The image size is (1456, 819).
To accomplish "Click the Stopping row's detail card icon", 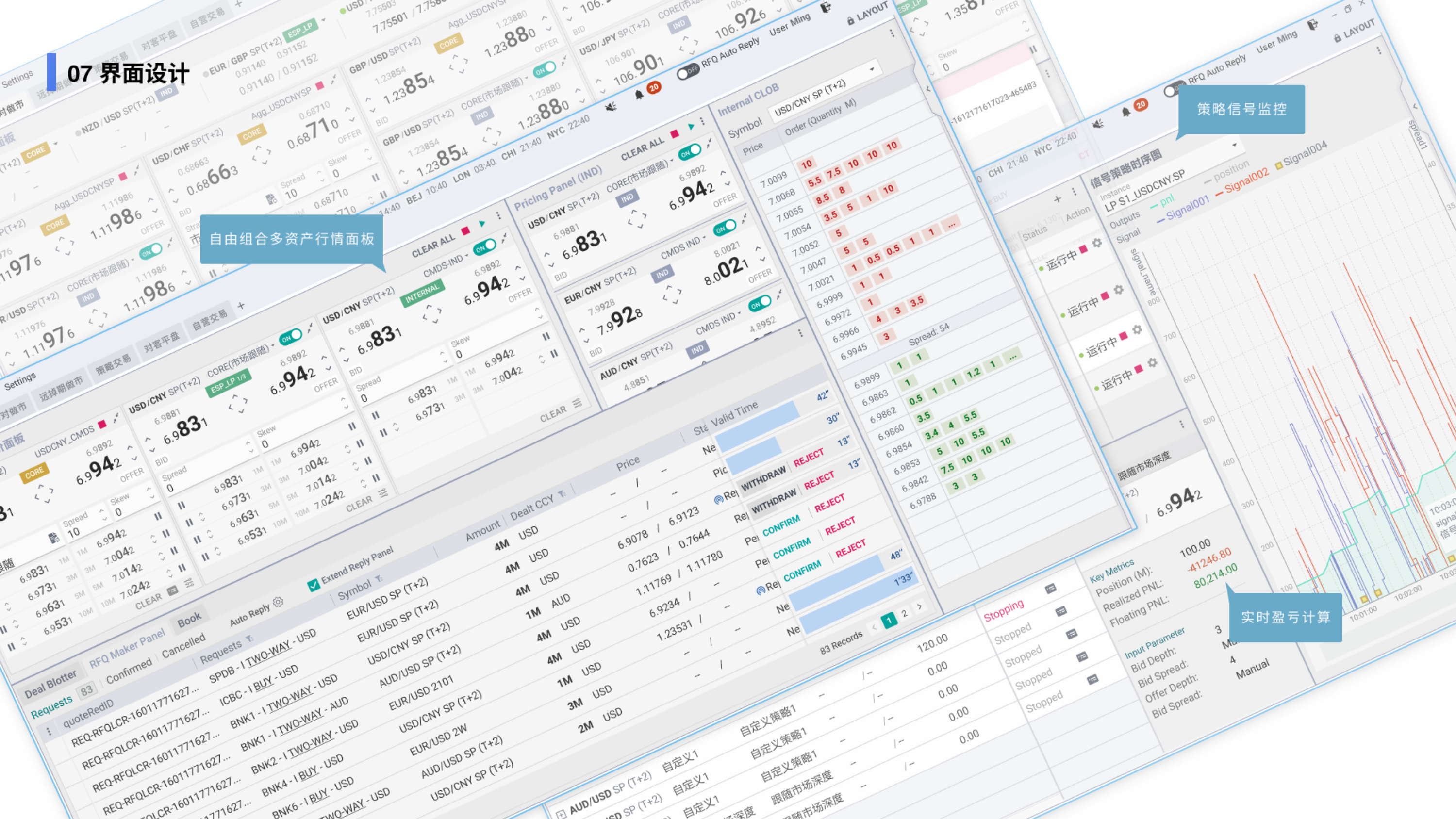I will tap(1050, 589).
